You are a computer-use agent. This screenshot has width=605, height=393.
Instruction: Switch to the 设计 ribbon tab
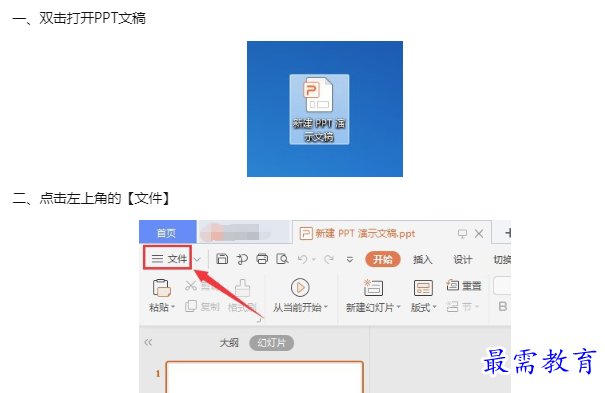(x=463, y=260)
